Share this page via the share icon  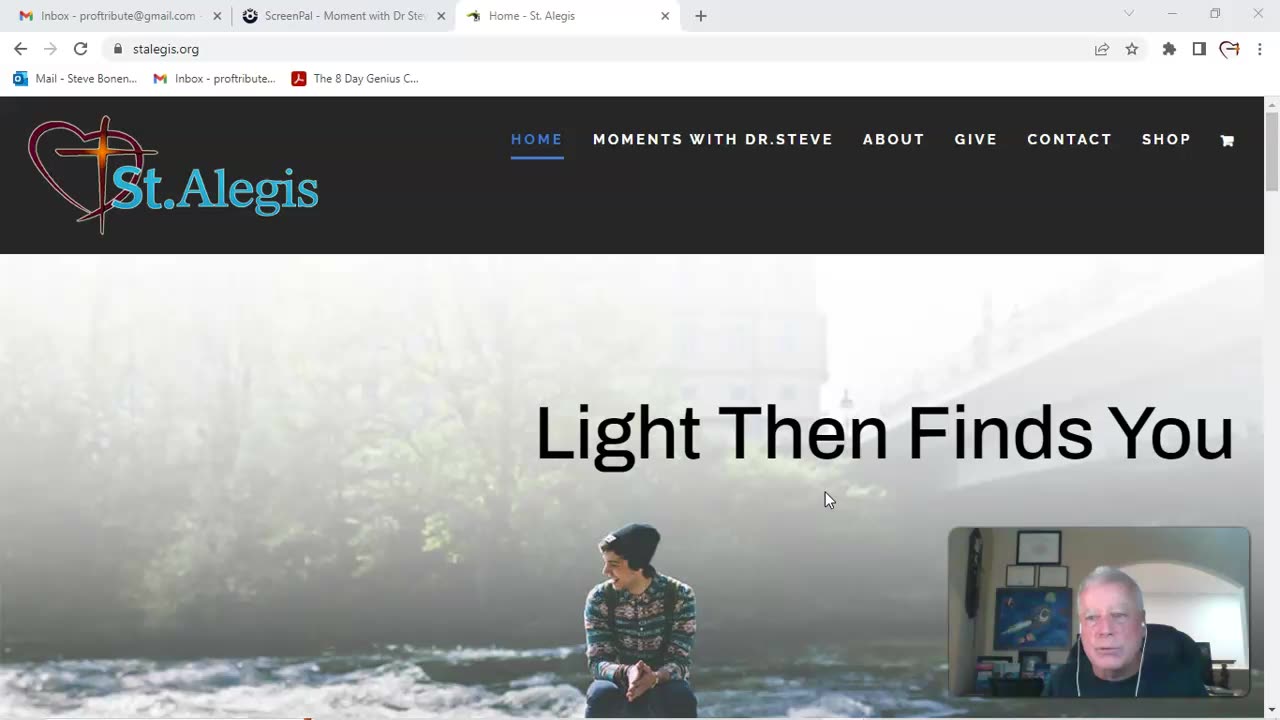point(1102,49)
